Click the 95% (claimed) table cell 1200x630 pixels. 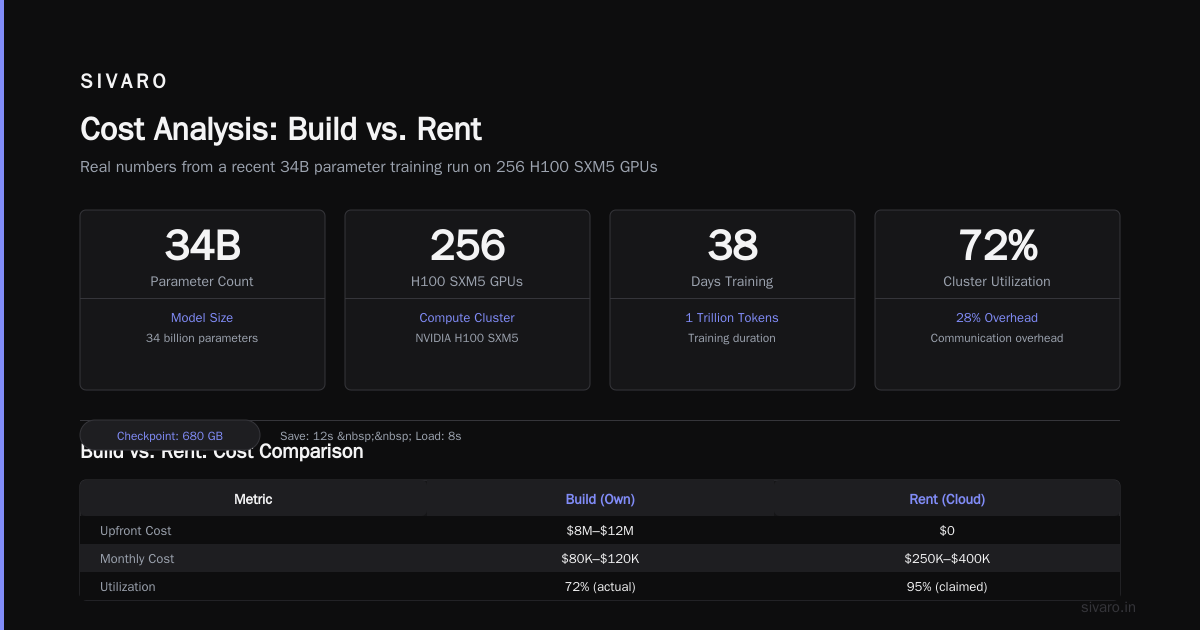[x=947, y=587]
